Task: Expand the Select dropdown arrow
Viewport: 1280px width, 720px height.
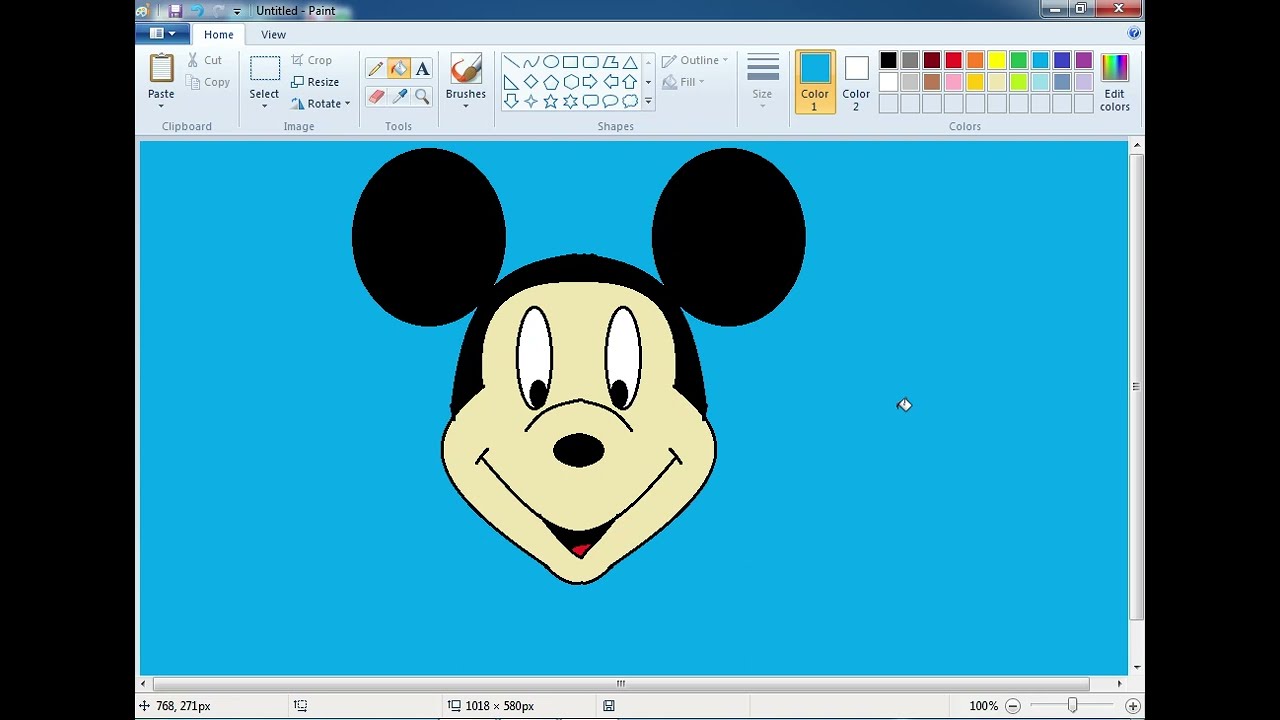Action: pyautogui.click(x=264, y=105)
